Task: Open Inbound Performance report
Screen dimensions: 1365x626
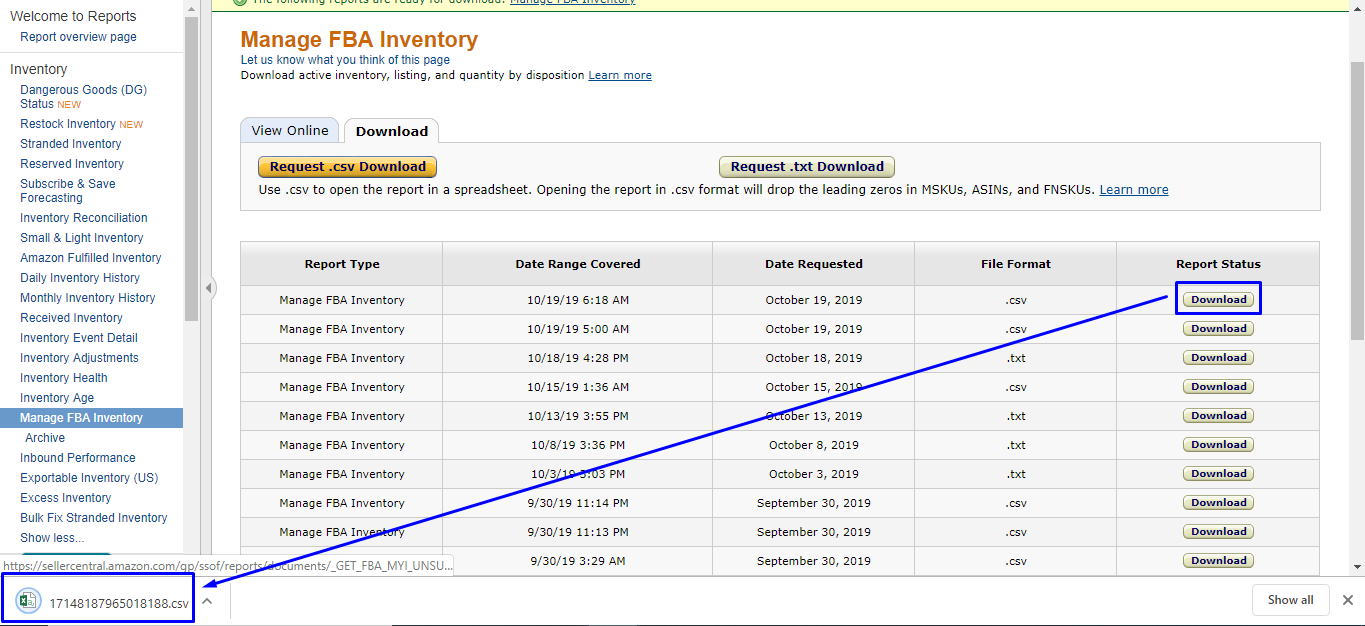Action: 78,458
